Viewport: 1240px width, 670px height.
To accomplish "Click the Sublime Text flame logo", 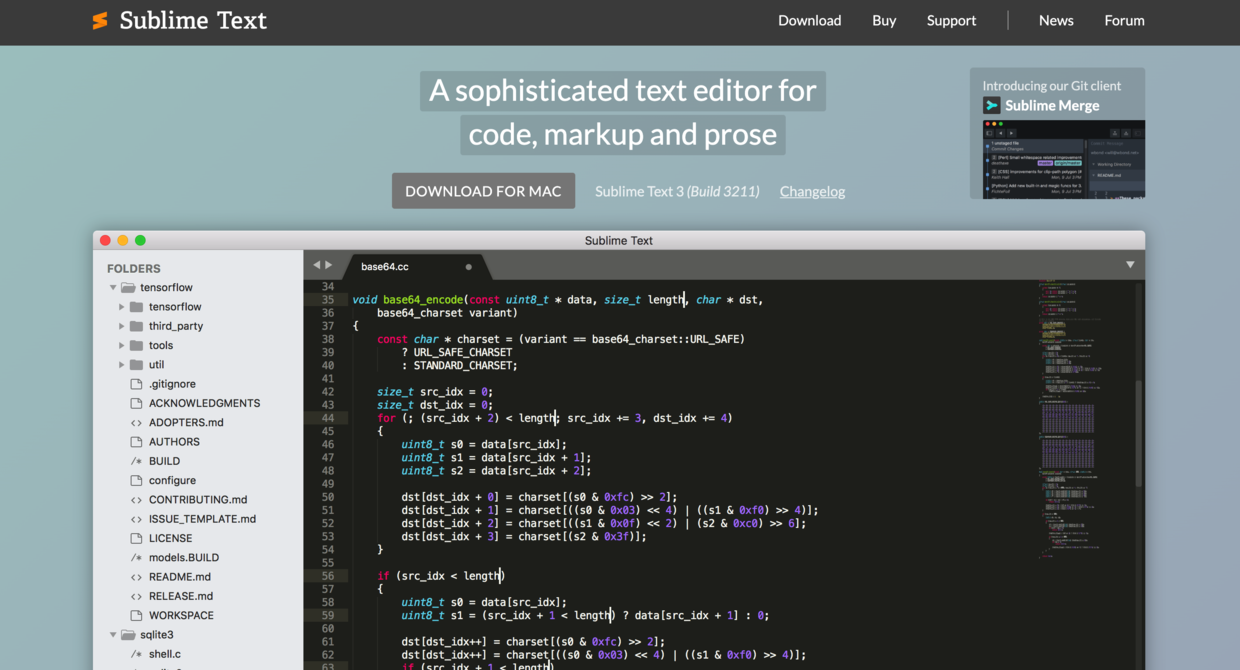I will (98, 20).
